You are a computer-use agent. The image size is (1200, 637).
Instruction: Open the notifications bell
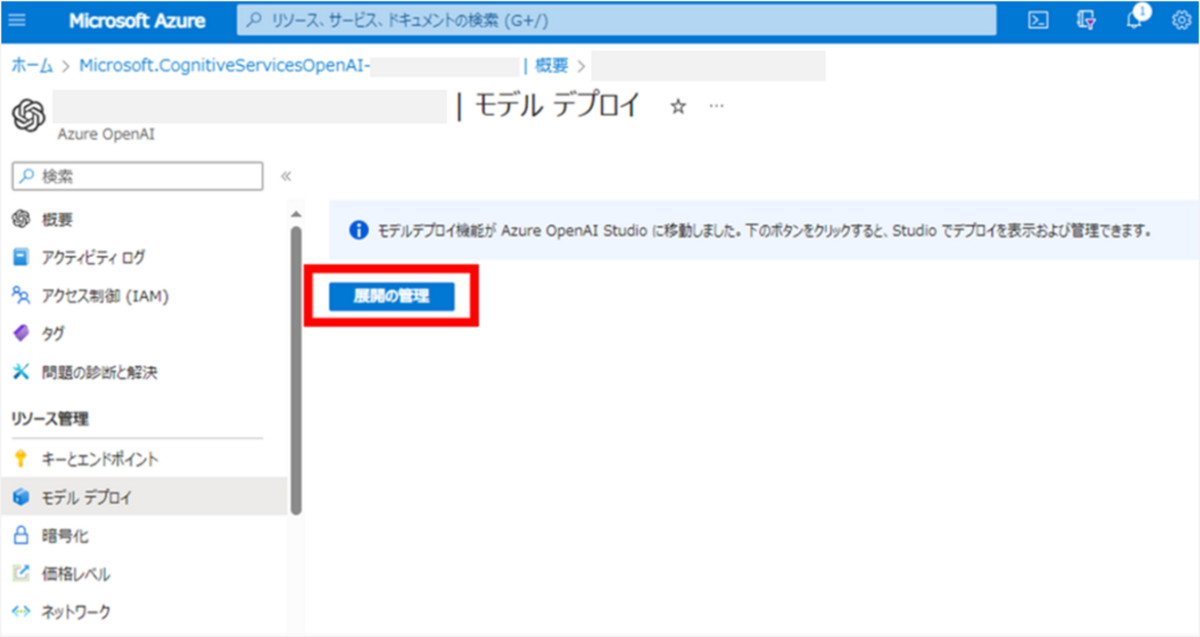pyautogui.click(x=1134, y=21)
